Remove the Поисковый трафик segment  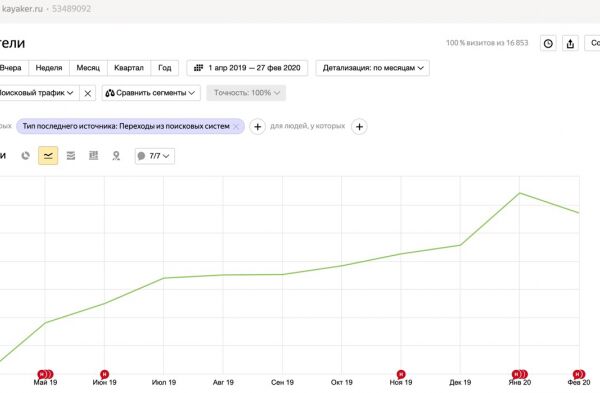pos(88,93)
